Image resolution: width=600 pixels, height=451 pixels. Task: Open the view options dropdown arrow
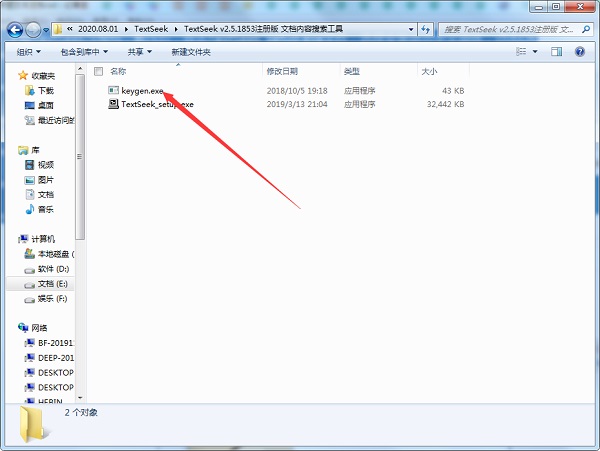[x=535, y=52]
